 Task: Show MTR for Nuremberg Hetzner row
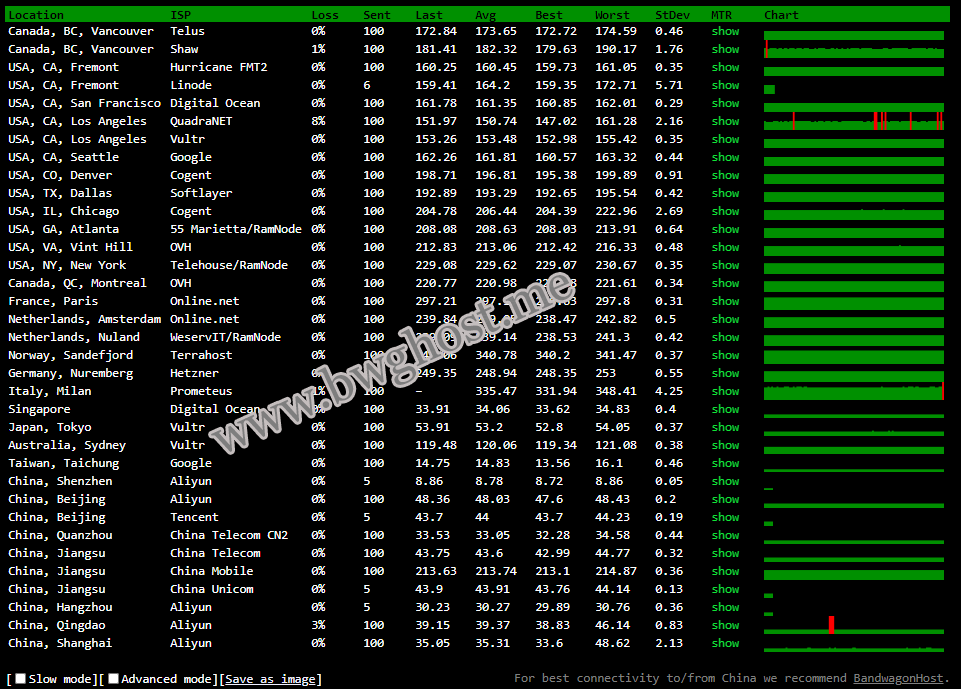[725, 373]
